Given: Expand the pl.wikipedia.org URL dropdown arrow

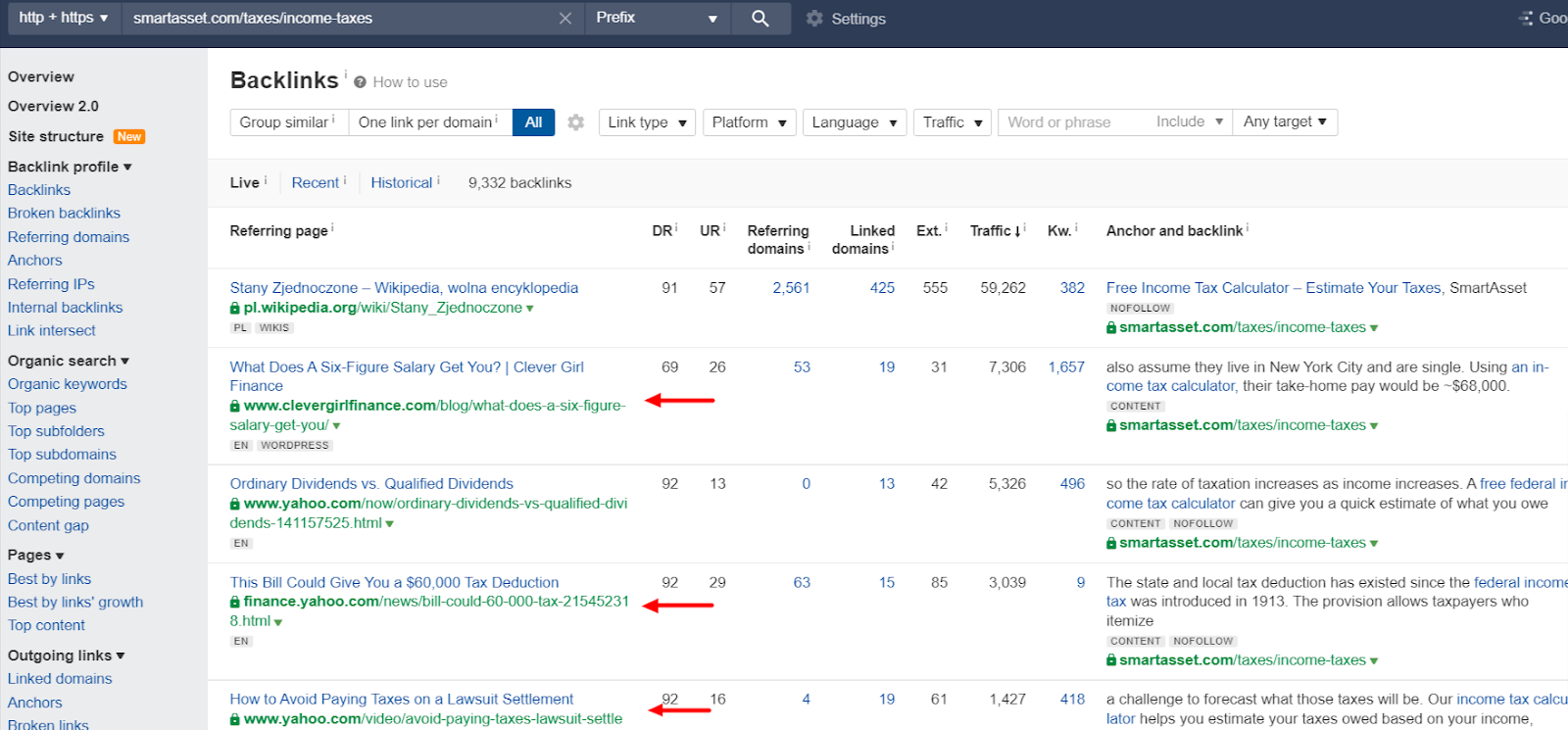Looking at the screenshot, I should 530,309.
